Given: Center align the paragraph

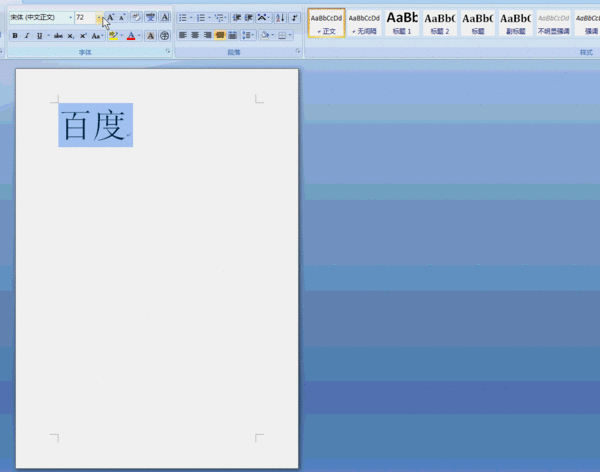Looking at the screenshot, I should [195, 36].
